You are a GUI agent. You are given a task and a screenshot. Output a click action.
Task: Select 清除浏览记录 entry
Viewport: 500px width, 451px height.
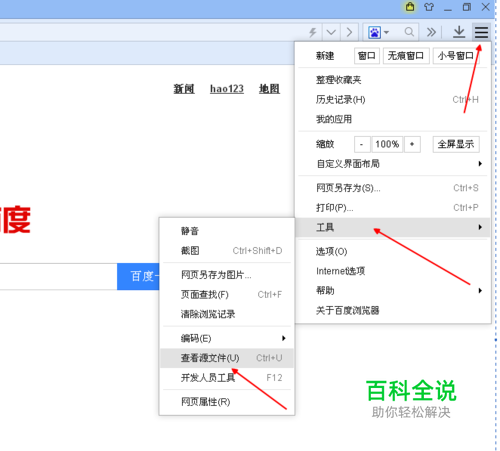[227, 314]
